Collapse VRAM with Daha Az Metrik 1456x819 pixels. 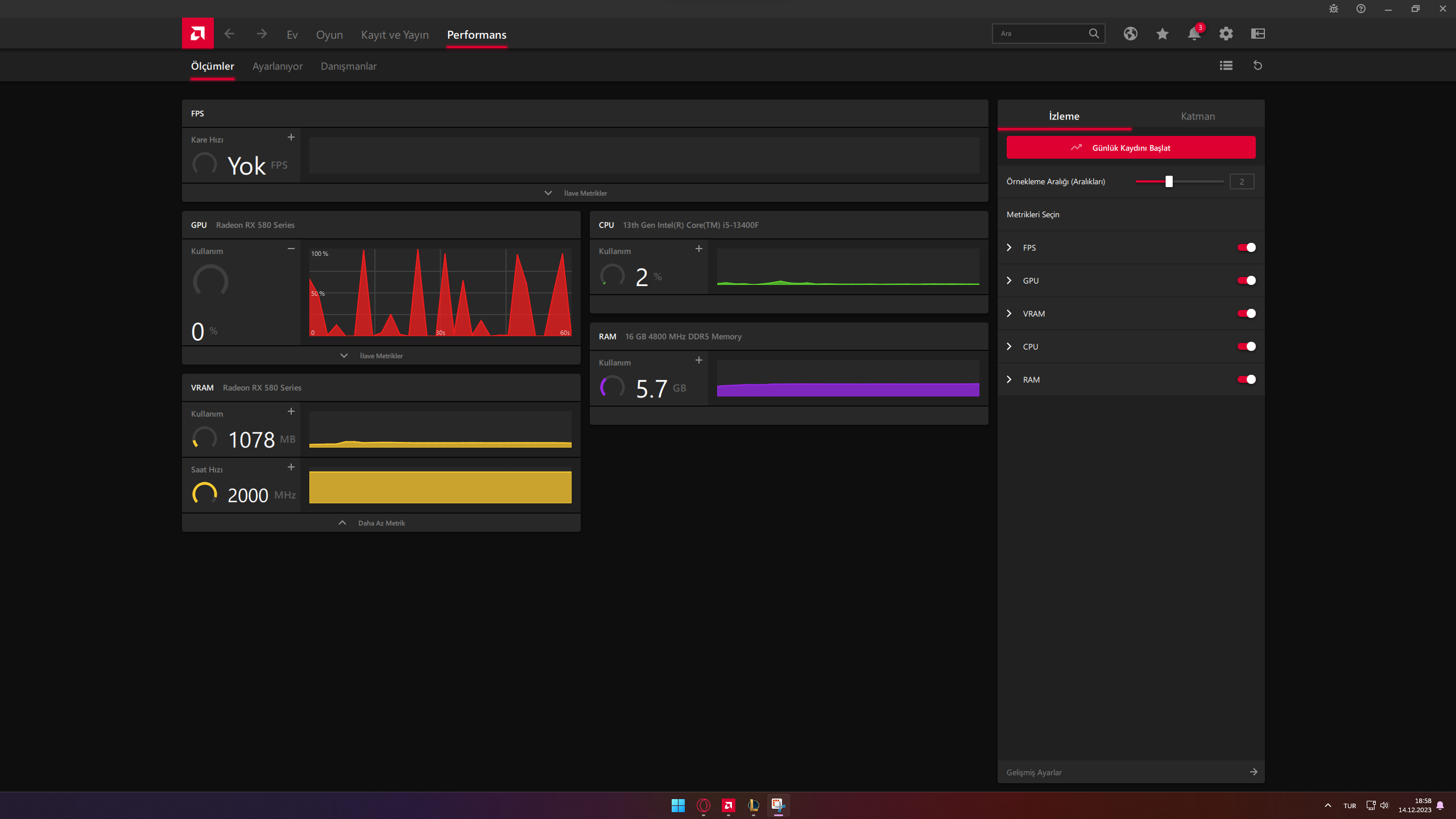click(381, 523)
